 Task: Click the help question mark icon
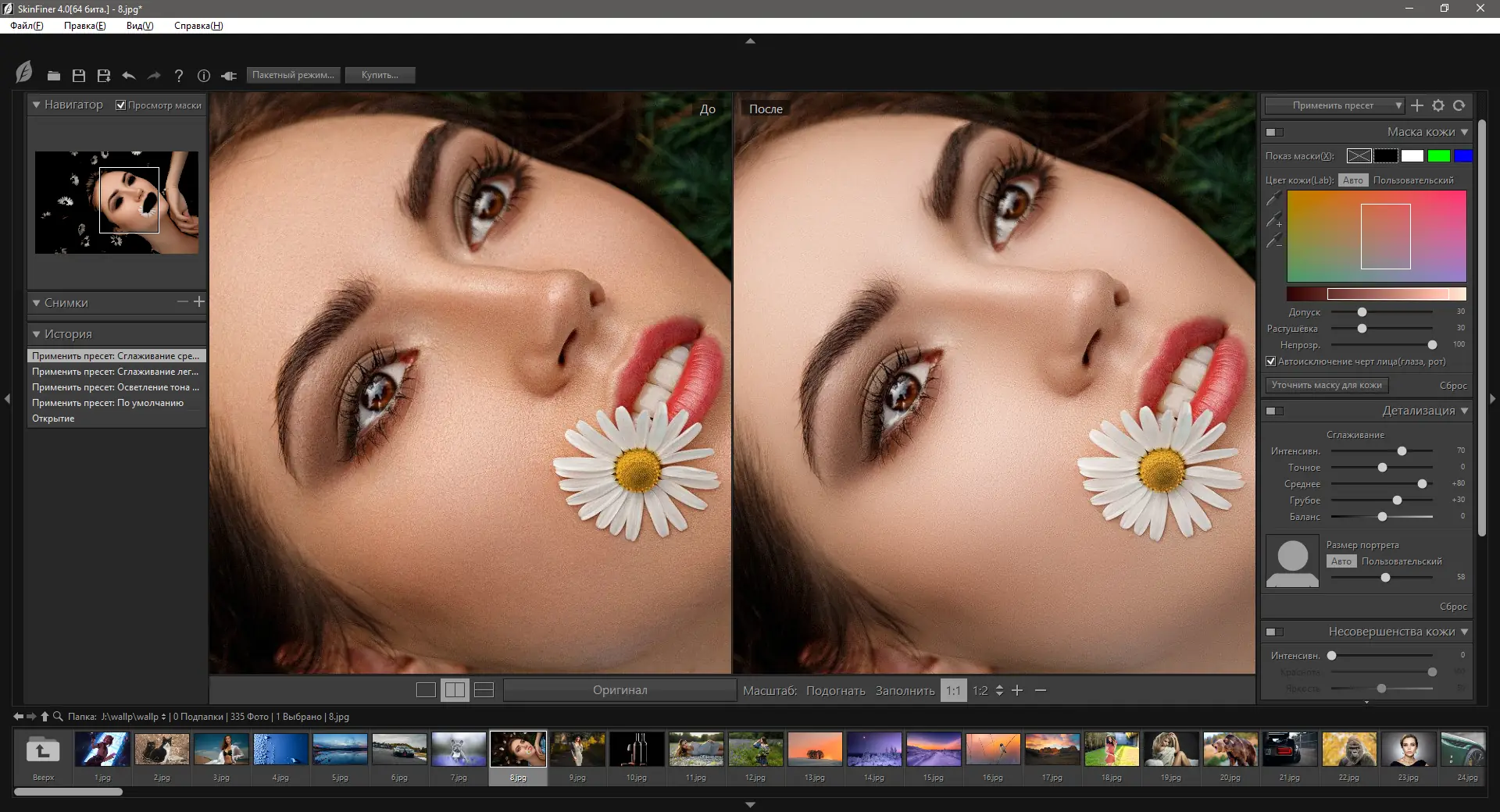179,76
